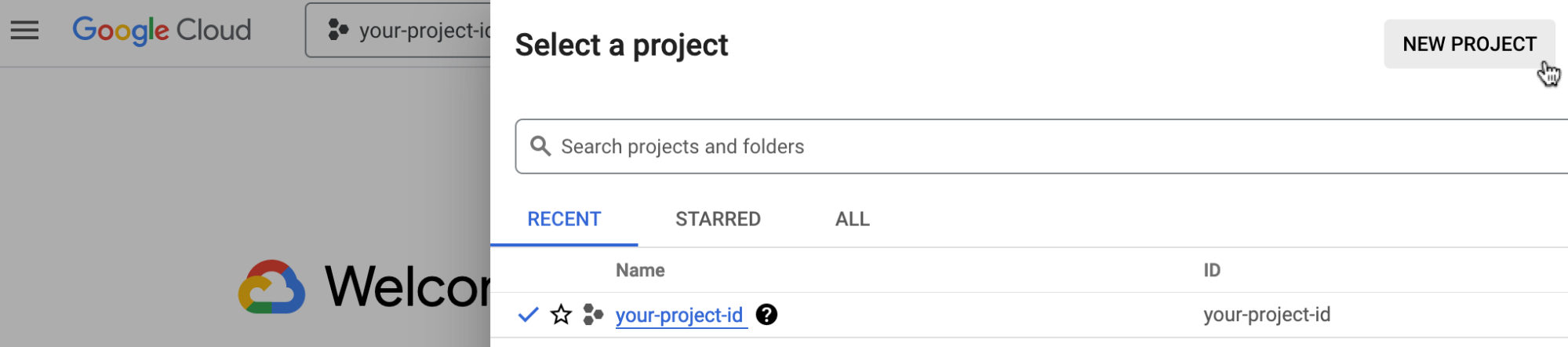Click the Name column header
Screen dimensions: 1568x347
click(x=640, y=270)
